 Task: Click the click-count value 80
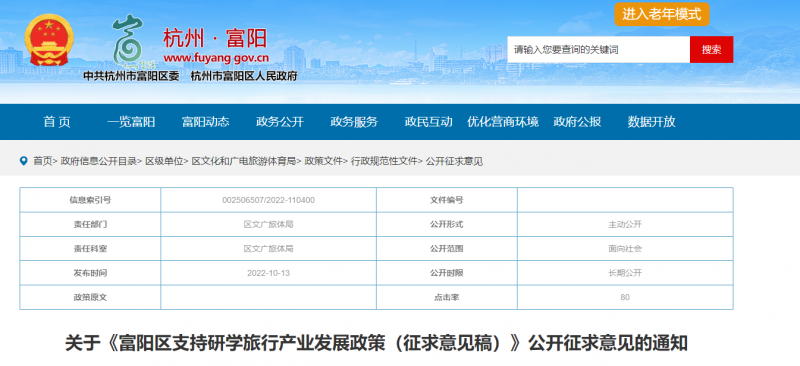click(625, 297)
